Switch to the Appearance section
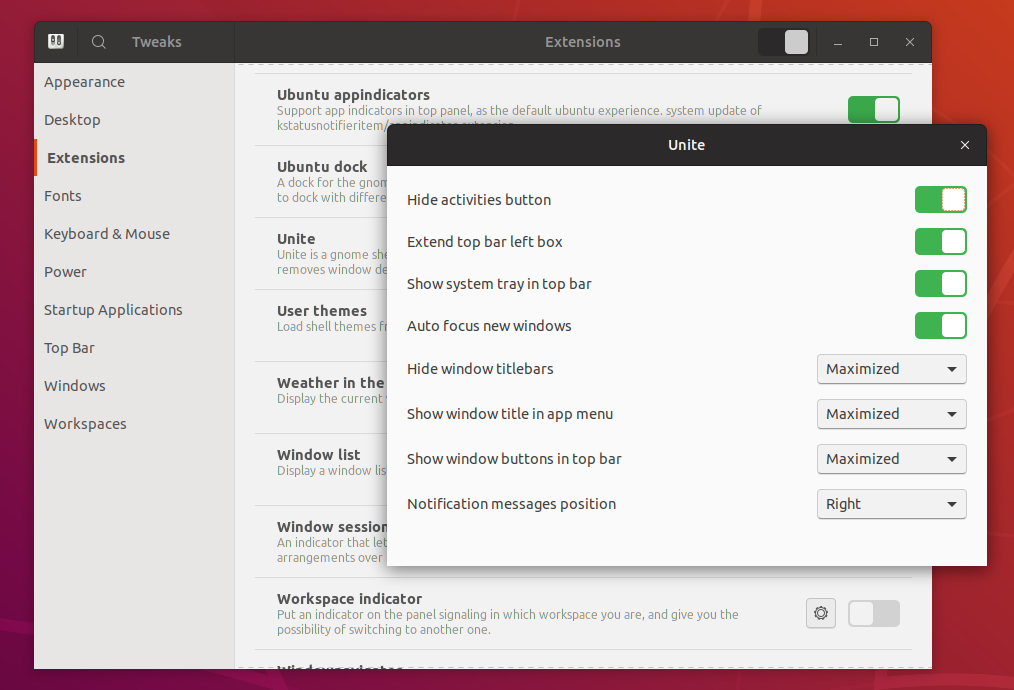The width and height of the screenshot is (1014, 690). 84,81
